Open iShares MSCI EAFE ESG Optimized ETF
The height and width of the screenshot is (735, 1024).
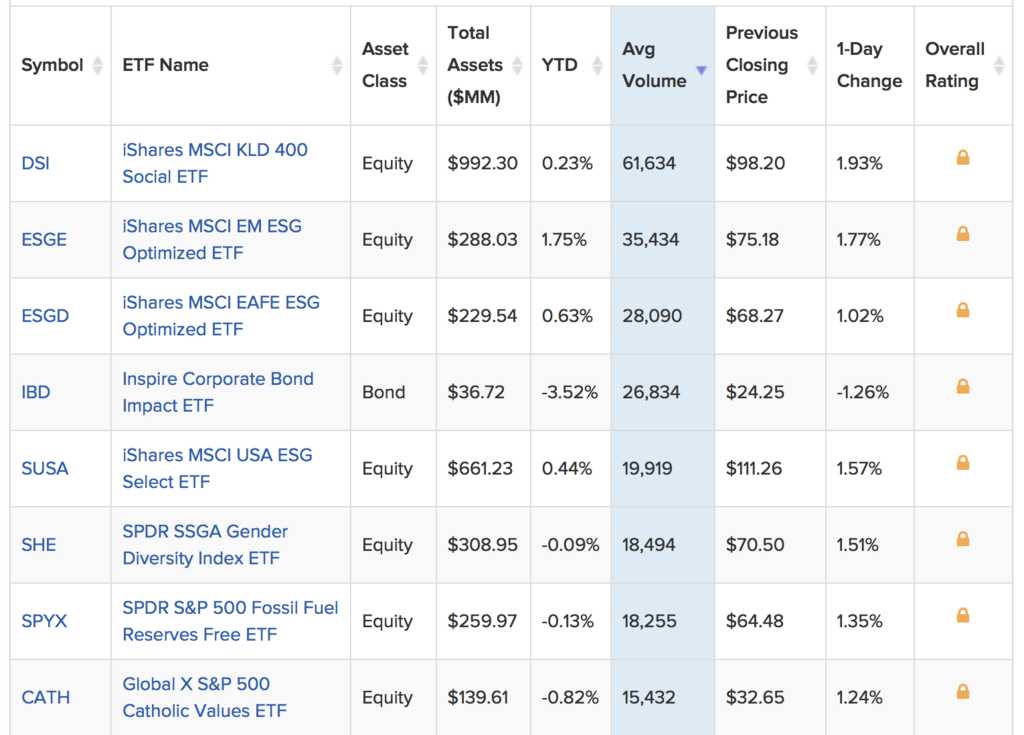[221, 316]
